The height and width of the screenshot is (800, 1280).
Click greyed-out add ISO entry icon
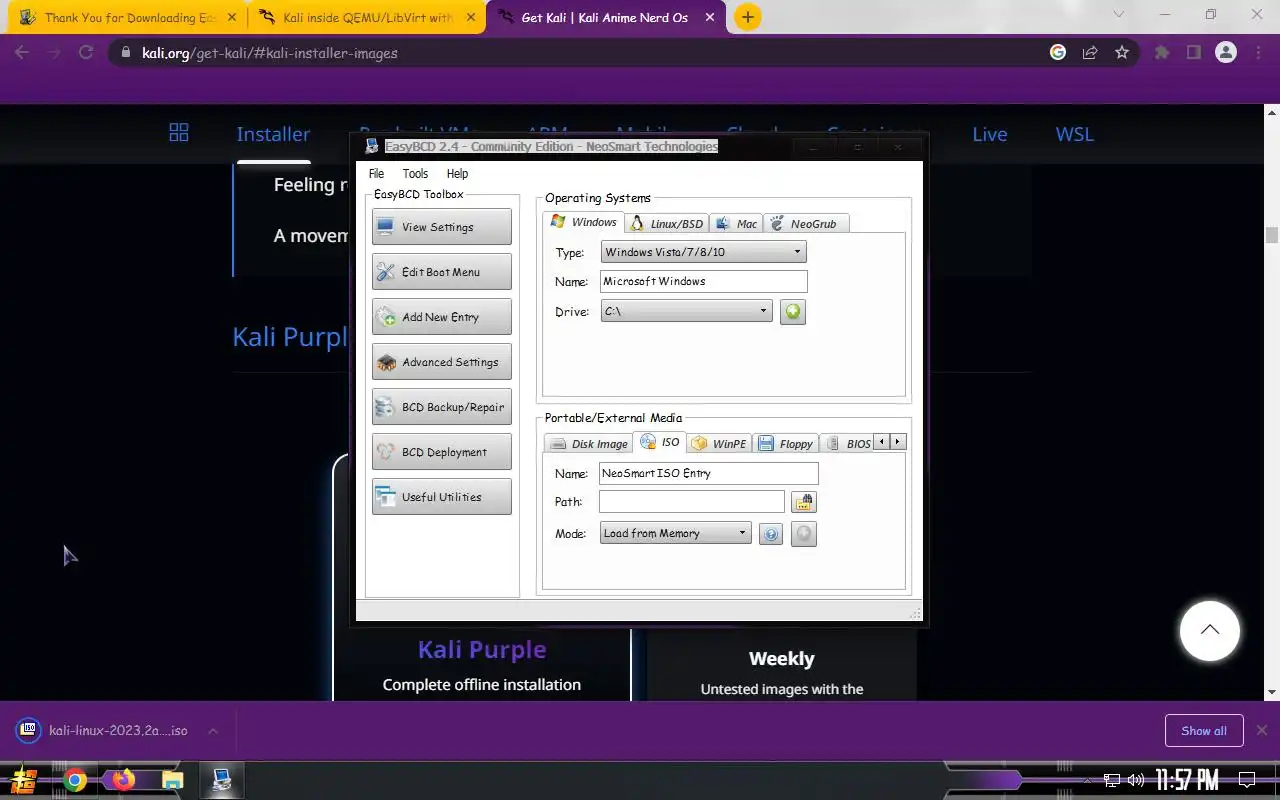[x=804, y=534]
